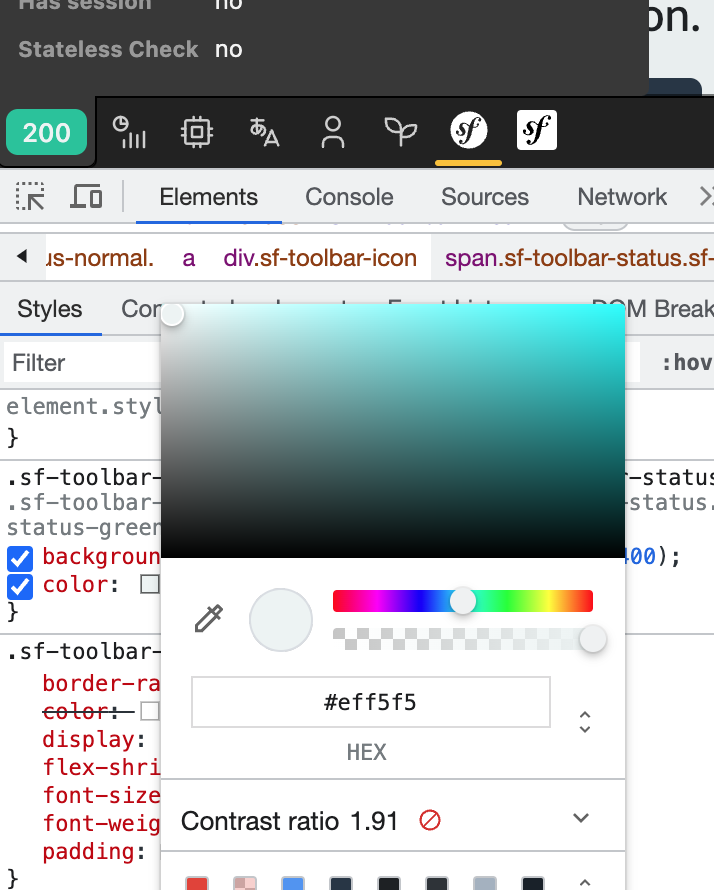Open the translation toolbar panel icon

click(x=264, y=132)
